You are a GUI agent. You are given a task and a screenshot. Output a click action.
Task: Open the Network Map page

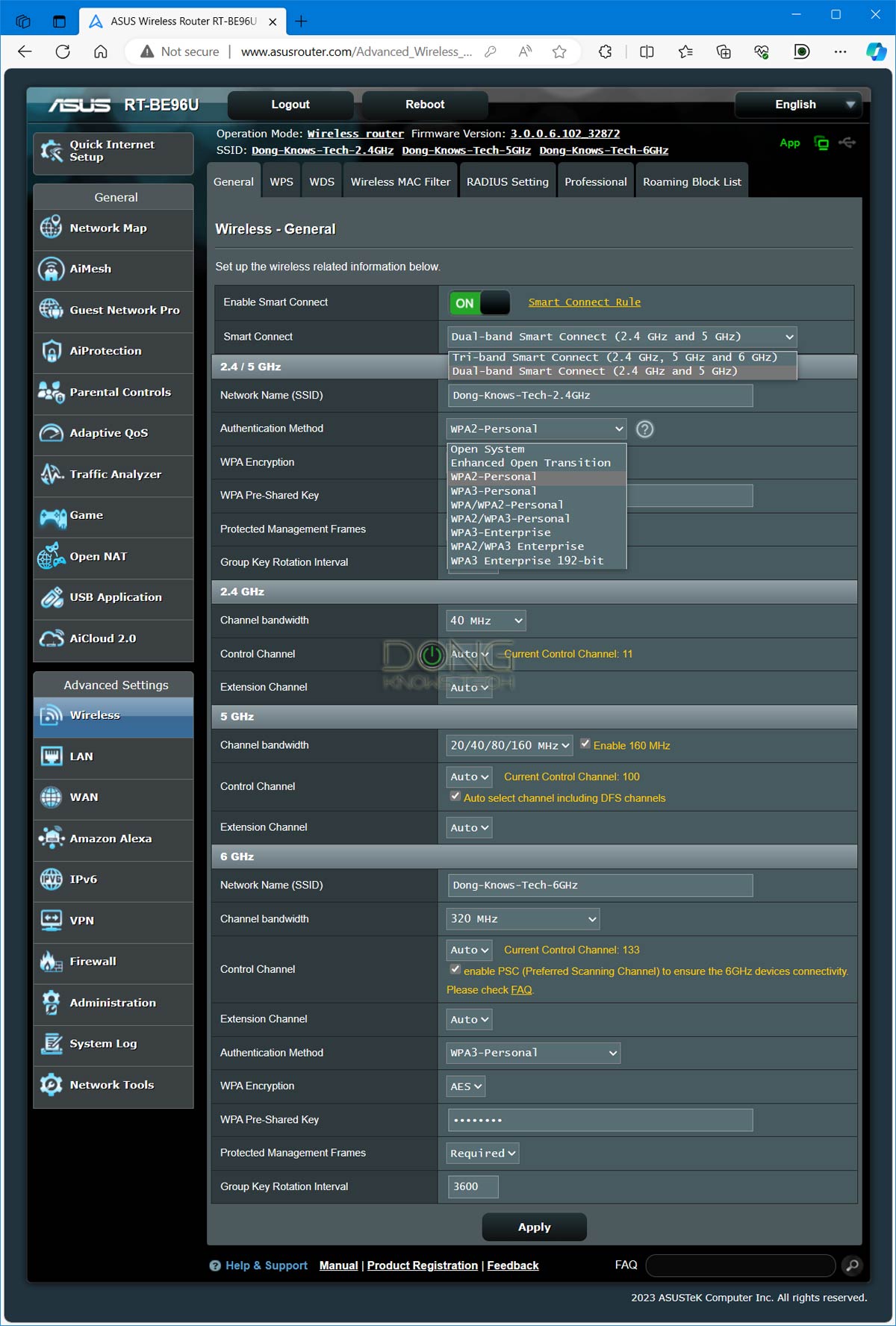pyautogui.click(x=113, y=228)
